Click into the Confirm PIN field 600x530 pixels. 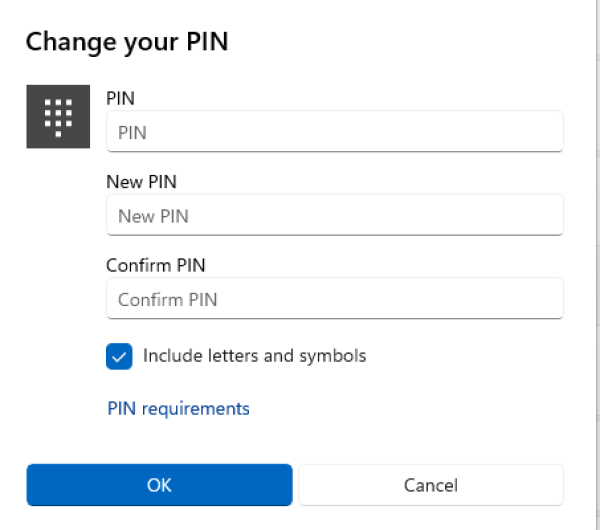pyautogui.click(x=335, y=298)
